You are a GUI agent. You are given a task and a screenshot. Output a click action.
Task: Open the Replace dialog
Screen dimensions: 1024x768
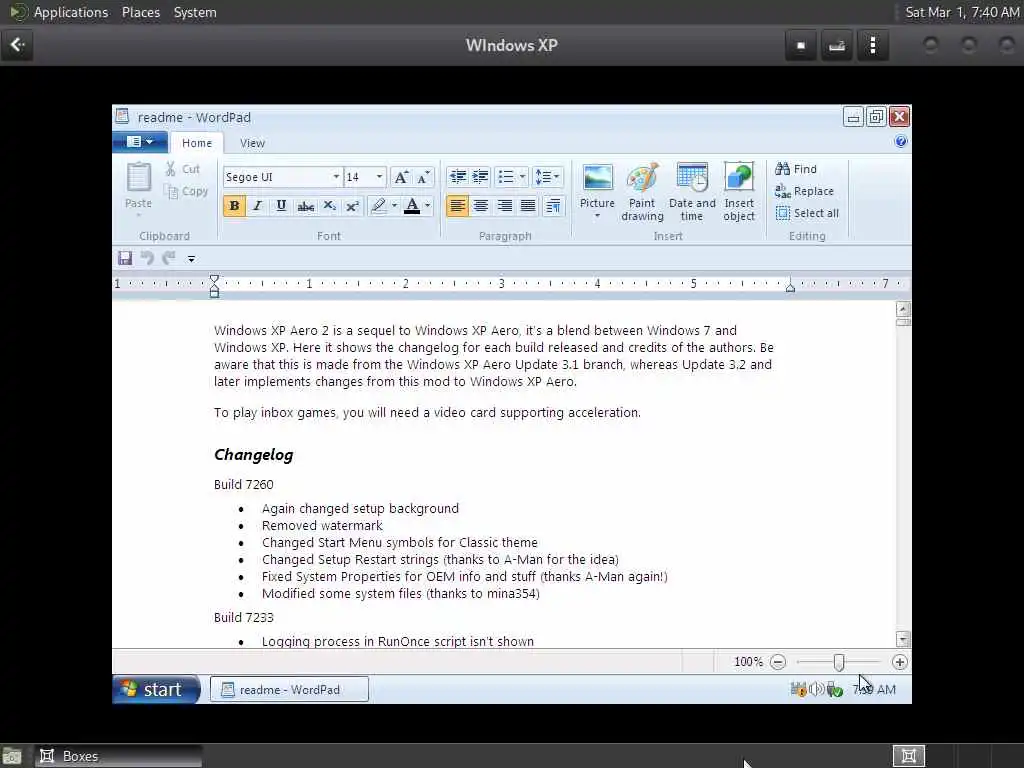(x=804, y=191)
